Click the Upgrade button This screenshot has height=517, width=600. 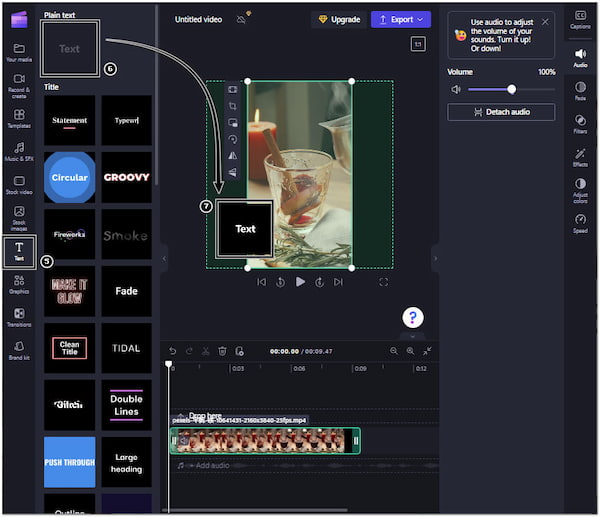(x=339, y=20)
